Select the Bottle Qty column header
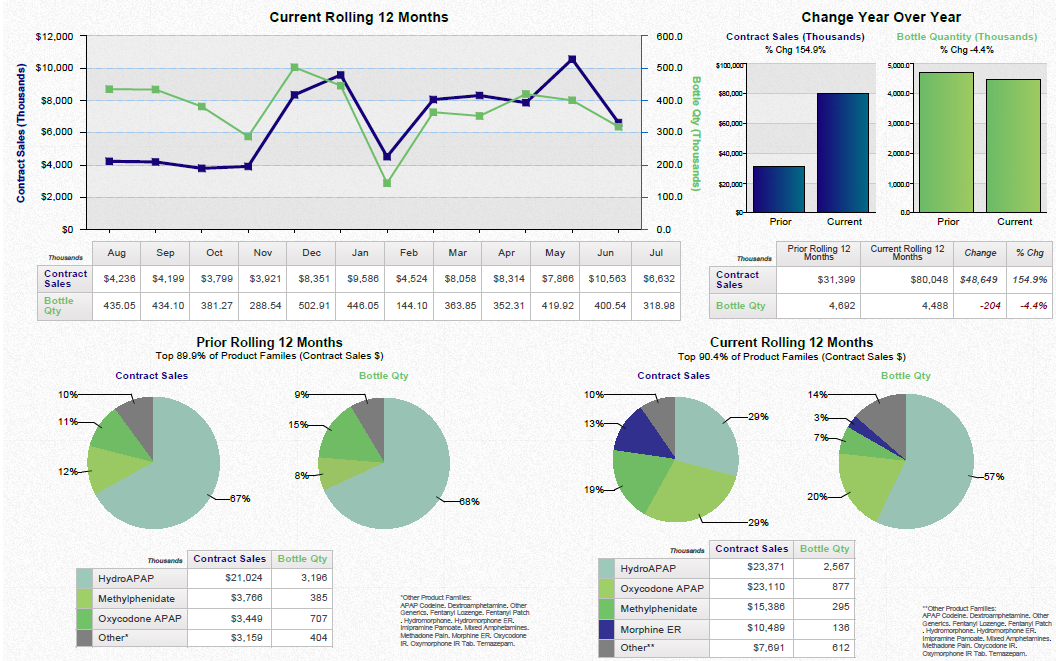 [301, 558]
